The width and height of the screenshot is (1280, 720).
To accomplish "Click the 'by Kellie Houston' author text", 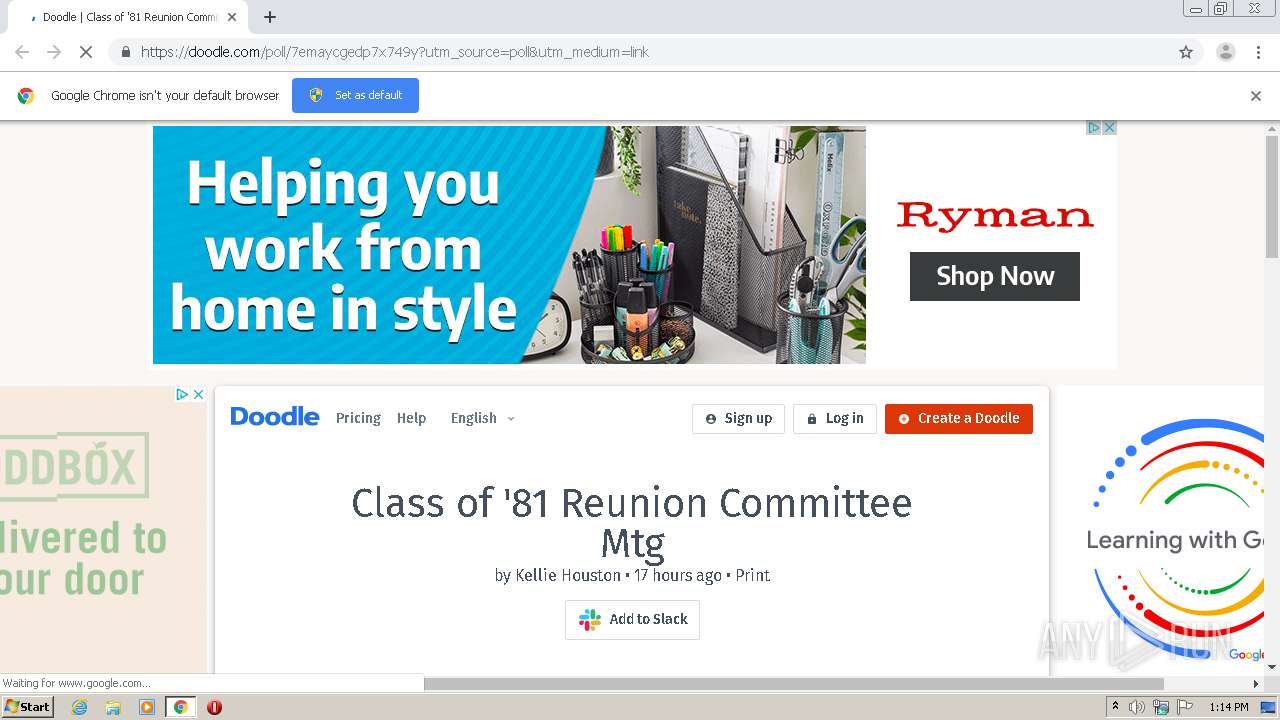I will tap(557, 575).
